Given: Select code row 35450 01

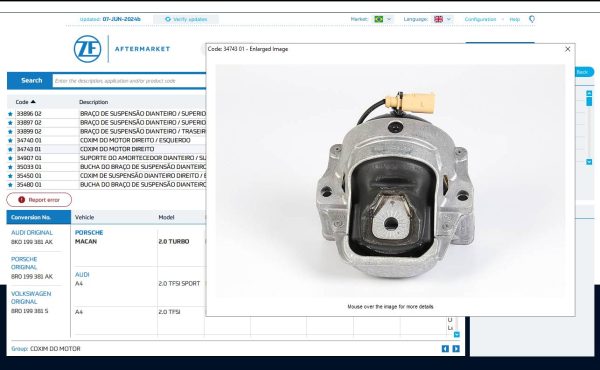Looking at the screenshot, I should coord(106,176).
